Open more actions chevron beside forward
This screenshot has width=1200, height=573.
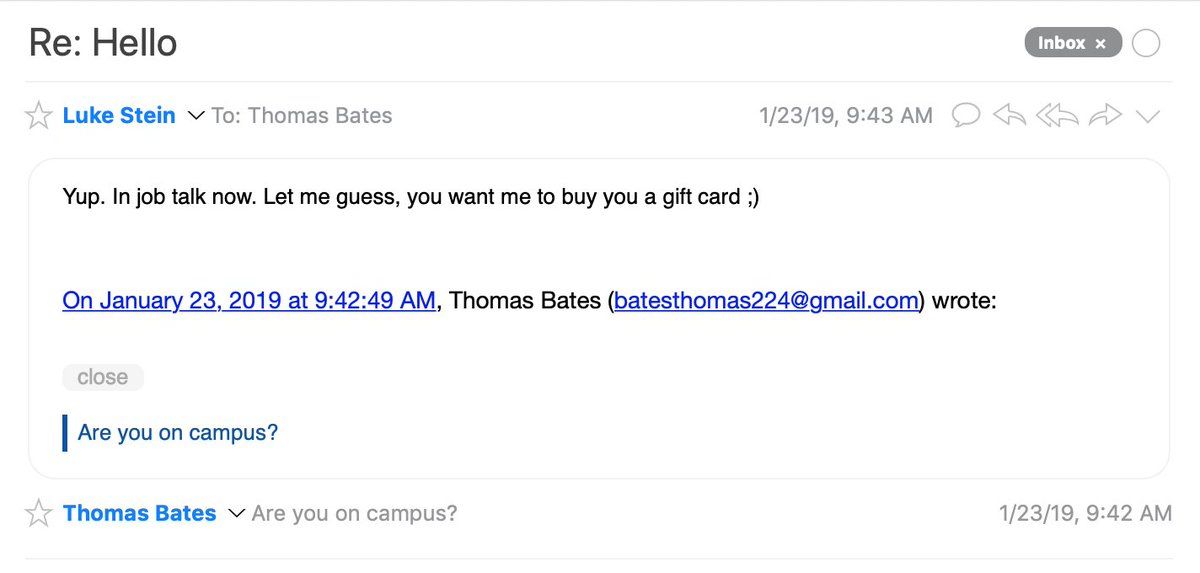tap(1147, 116)
